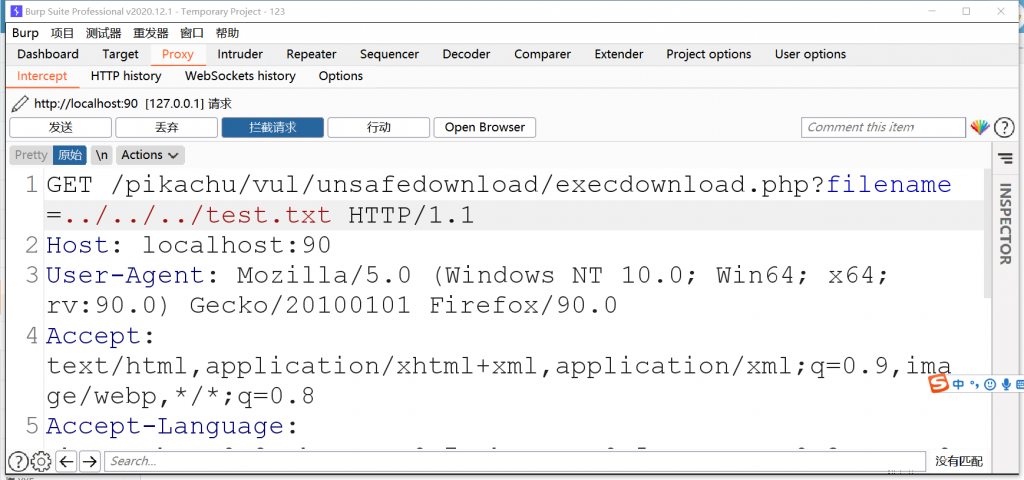This screenshot has height=480, width=1024.
Task: Click the 丢弃 drop button
Action: [167, 127]
